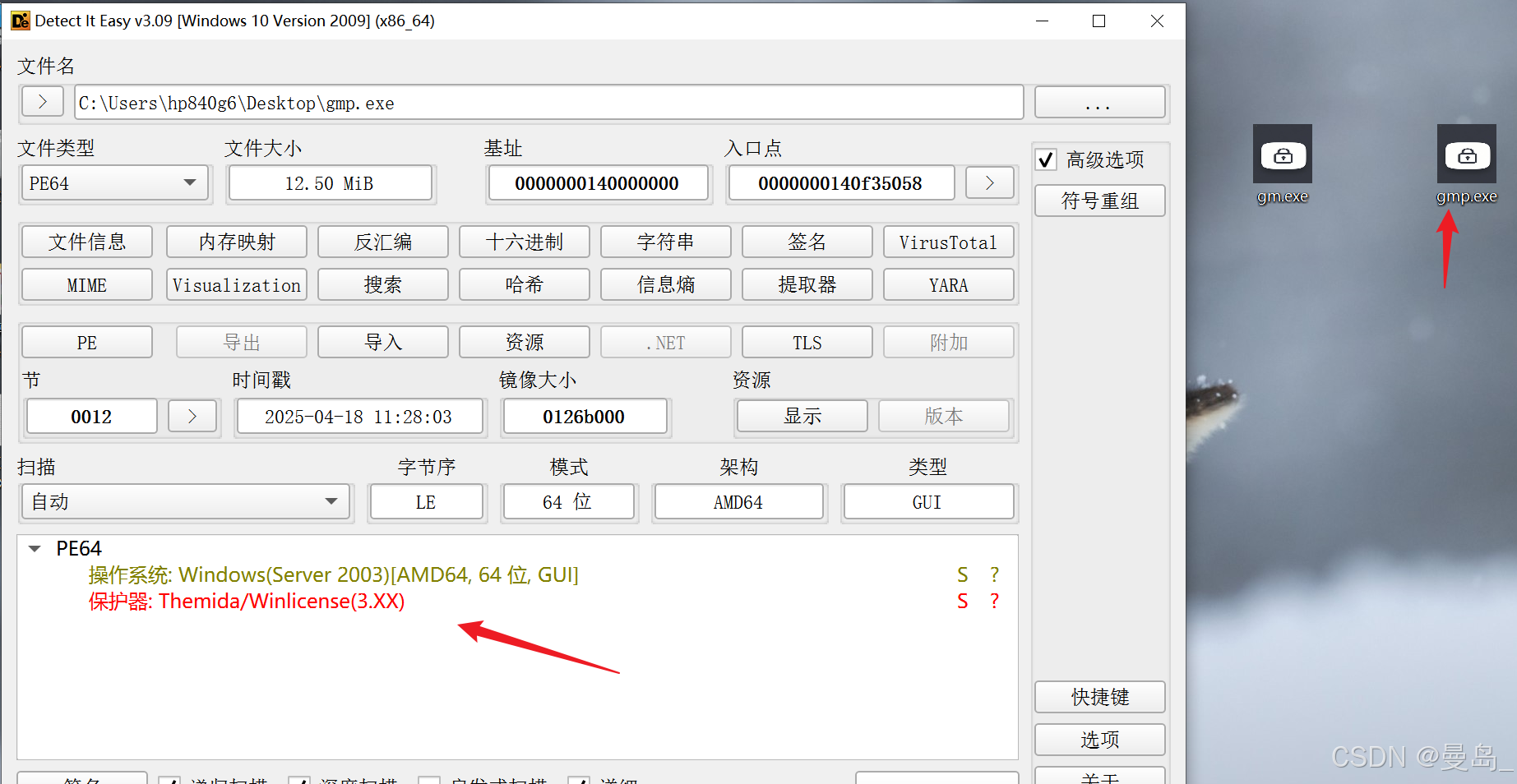Open the 信息熵 entropy view
The height and width of the screenshot is (784, 1517).
coord(665,284)
